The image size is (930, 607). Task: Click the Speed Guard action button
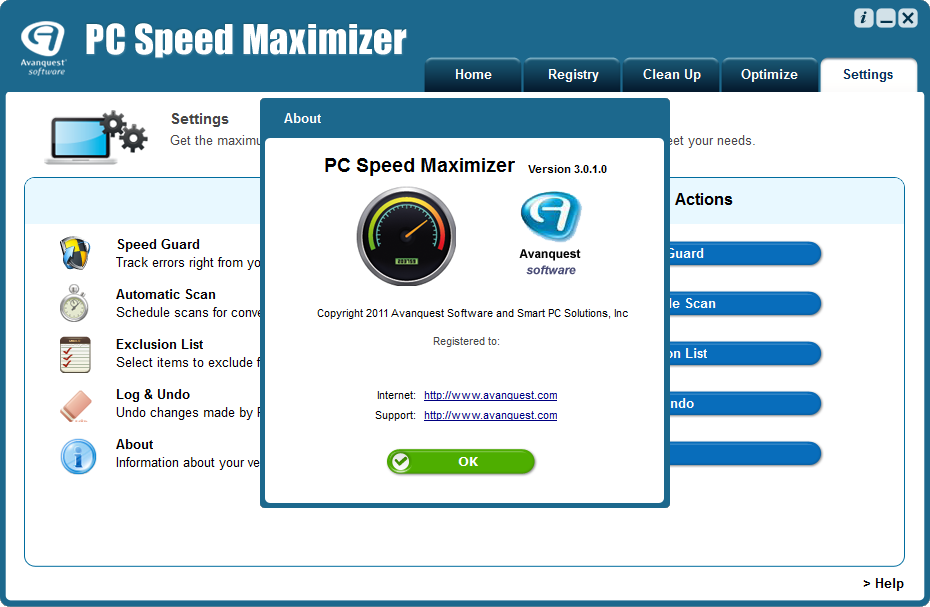[x=746, y=253]
